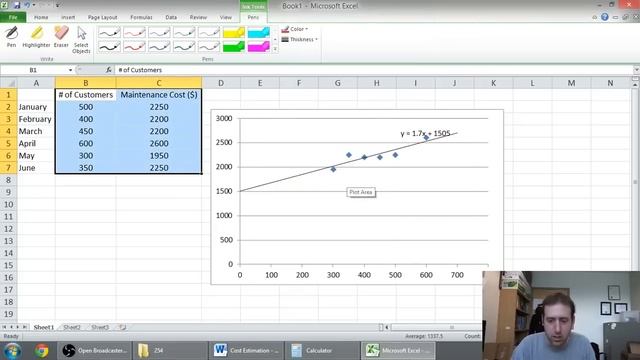The height and width of the screenshot is (360, 640).
Task: Choose the cyan highlighter preset
Action: (x=259, y=32)
